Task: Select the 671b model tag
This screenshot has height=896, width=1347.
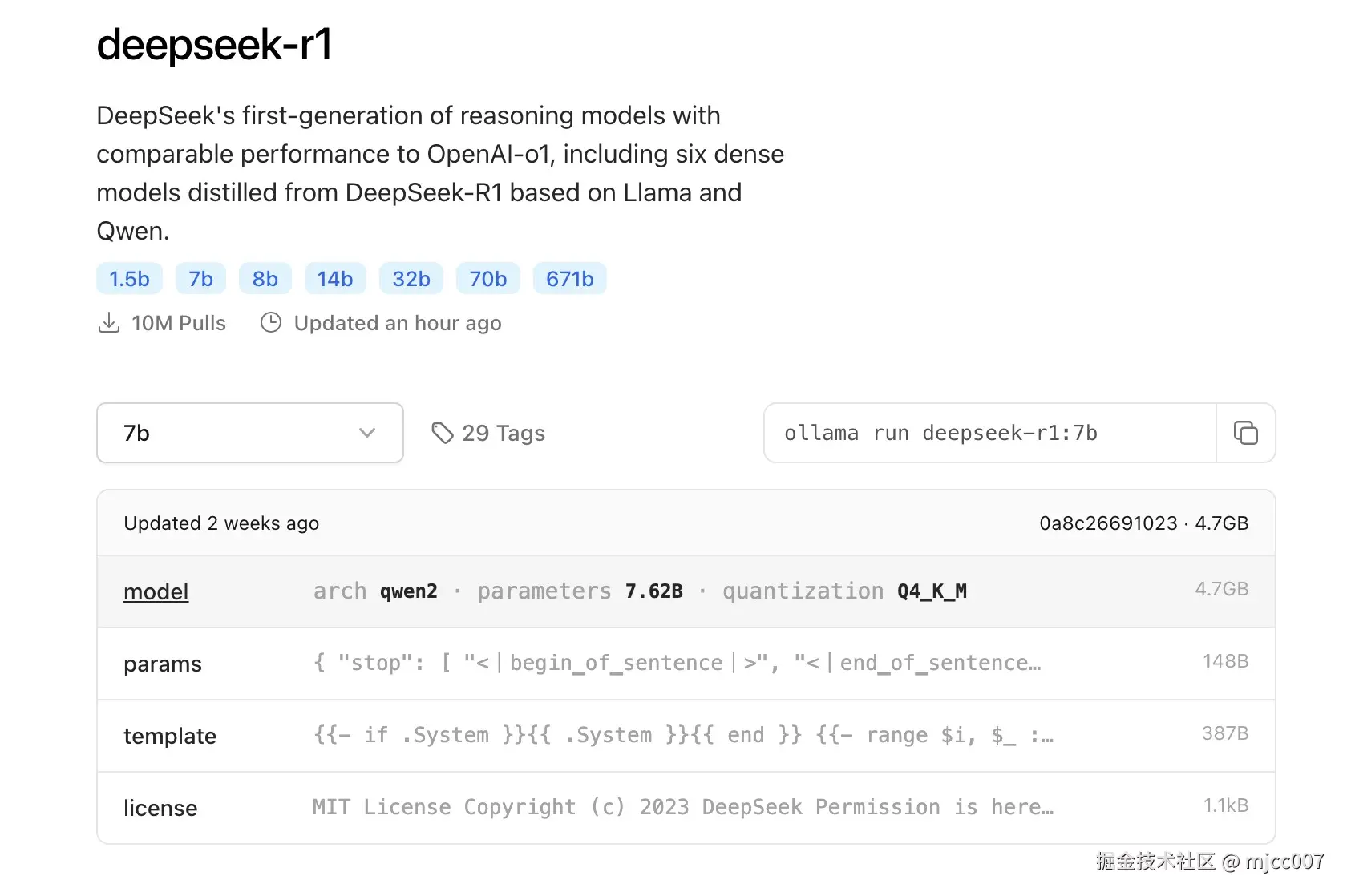Action: point(569,279)
